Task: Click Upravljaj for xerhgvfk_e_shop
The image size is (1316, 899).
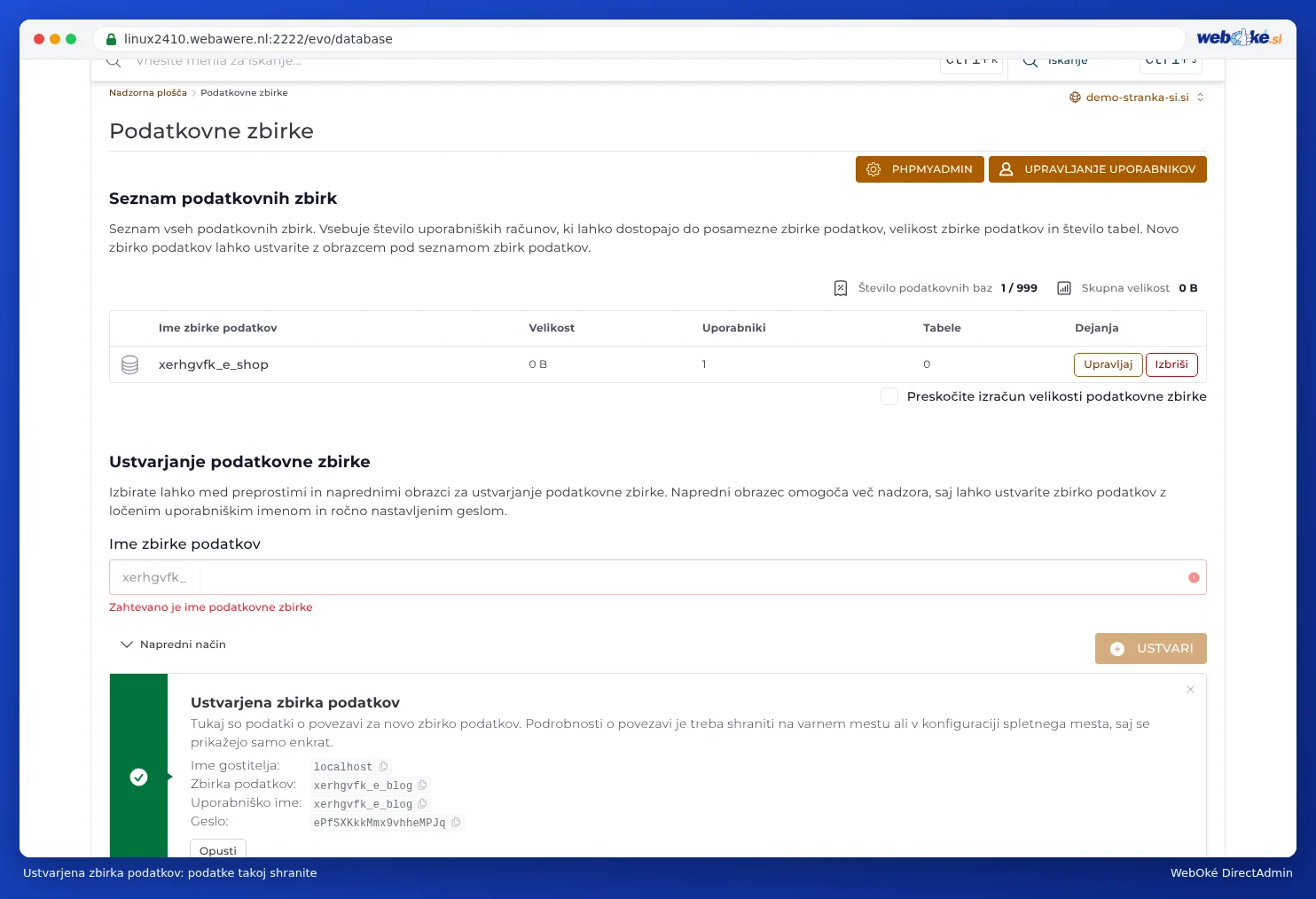Action: coord(1108,364)
